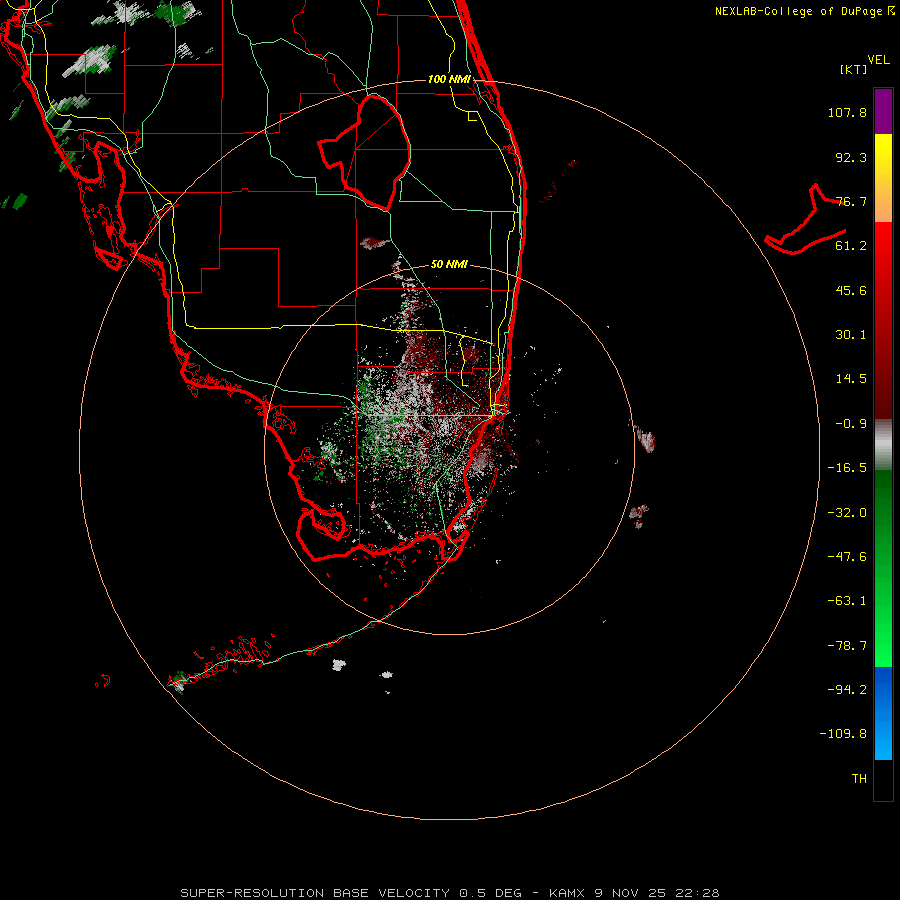The image size is (900, 900).
Task: Select the 14.5 scale value
Action: click(x=851, y=379)
